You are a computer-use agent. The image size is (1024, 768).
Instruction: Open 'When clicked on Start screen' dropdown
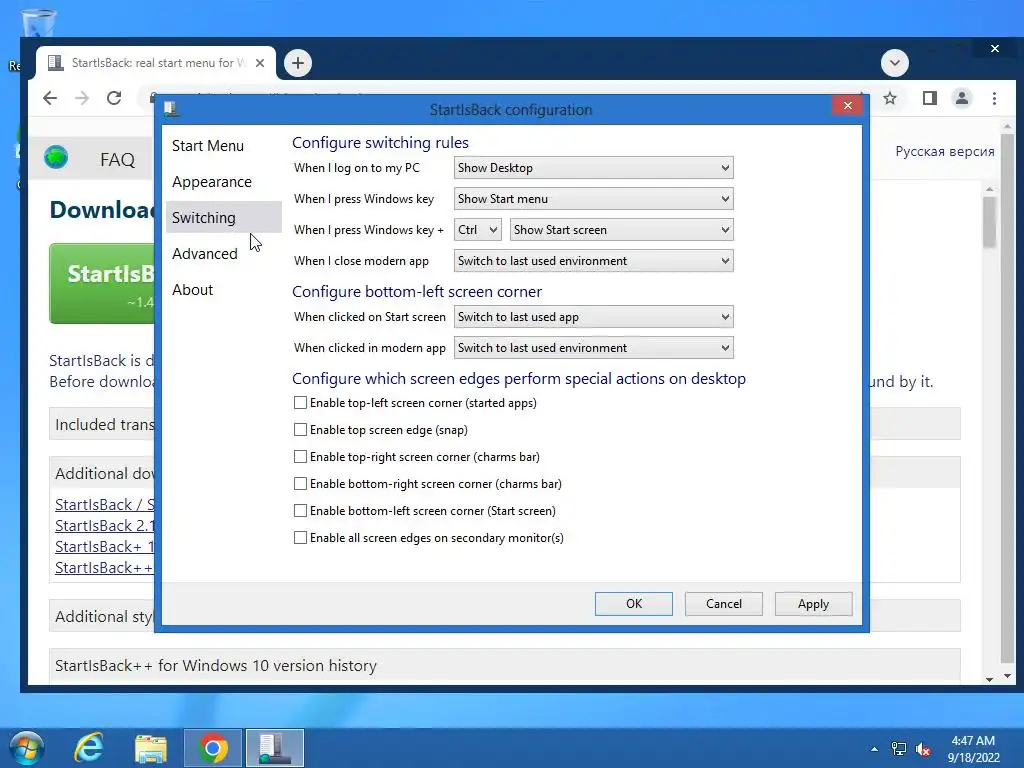click(x=593, y=317)
